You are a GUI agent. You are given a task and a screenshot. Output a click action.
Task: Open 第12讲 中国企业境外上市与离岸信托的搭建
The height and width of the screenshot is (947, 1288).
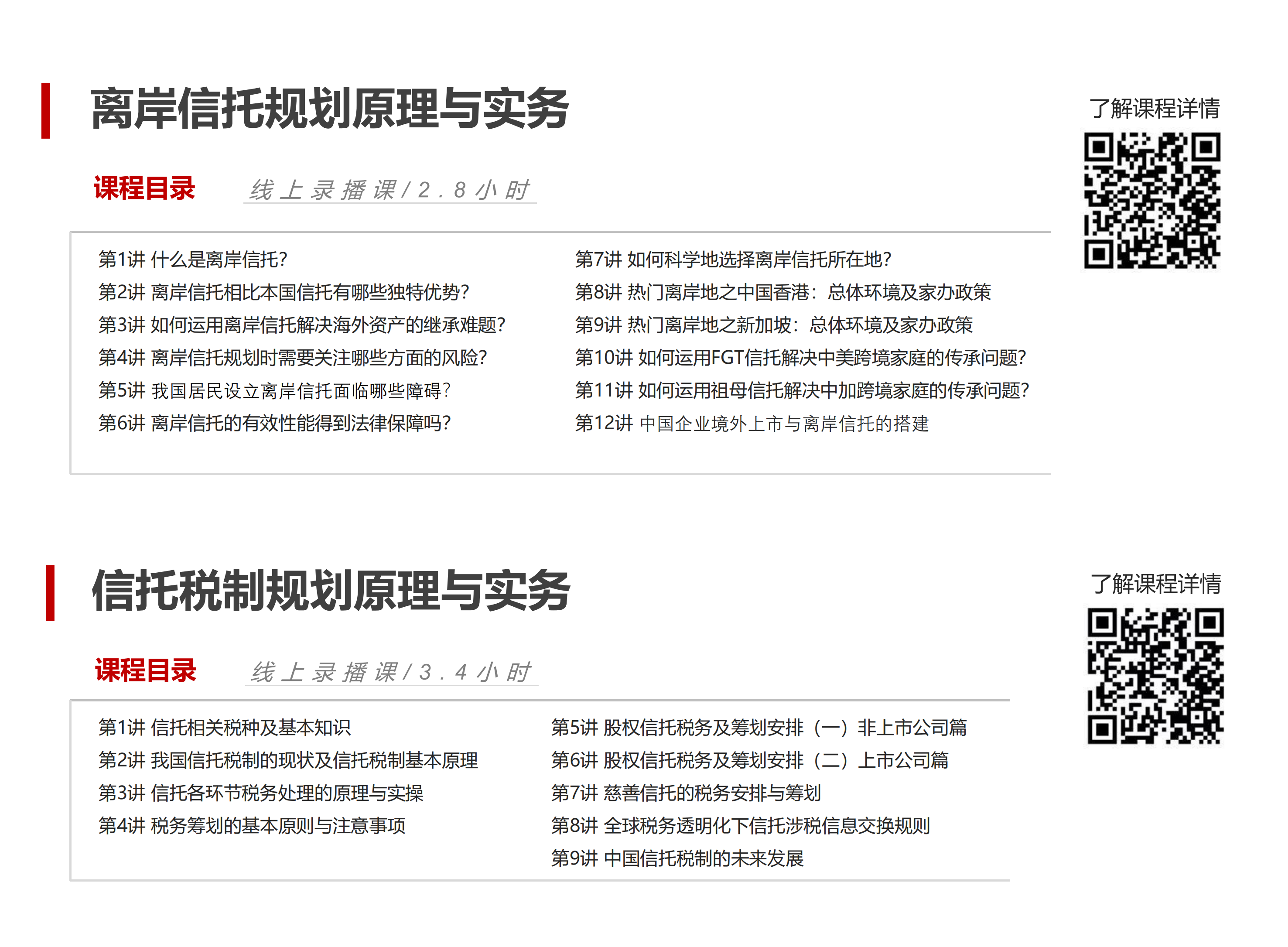pyautogui.click(x=752, y=424)
